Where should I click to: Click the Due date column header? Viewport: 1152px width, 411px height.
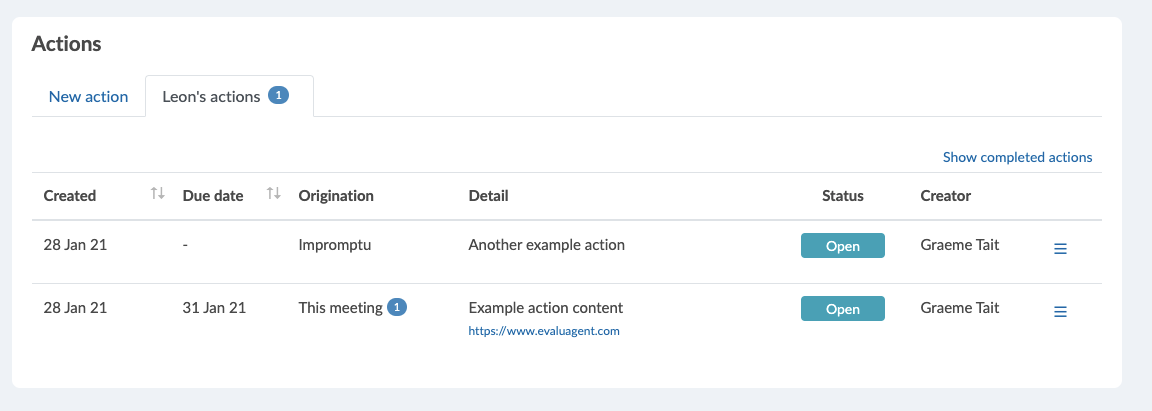pyautogui.click(x=213, y=196)
